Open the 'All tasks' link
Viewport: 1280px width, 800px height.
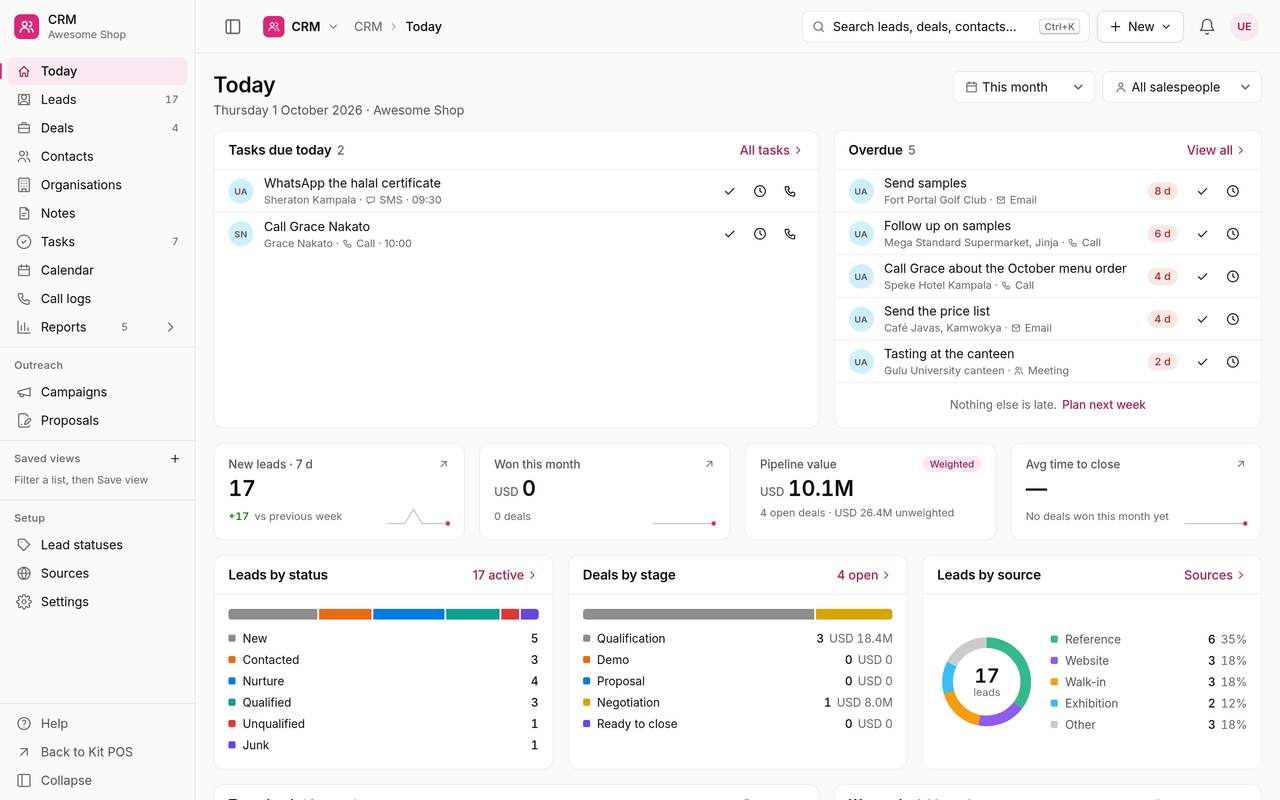pos(771,150)
